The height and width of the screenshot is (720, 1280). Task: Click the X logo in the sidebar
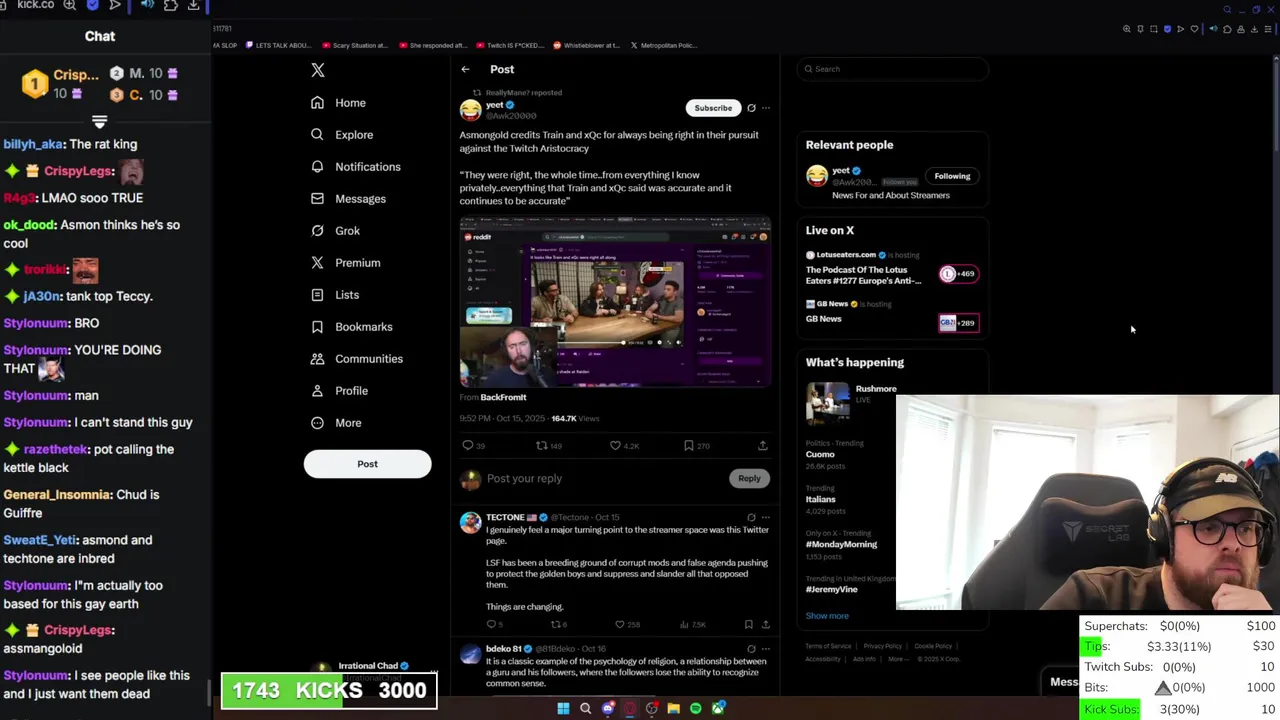click(x=318, y=70)
